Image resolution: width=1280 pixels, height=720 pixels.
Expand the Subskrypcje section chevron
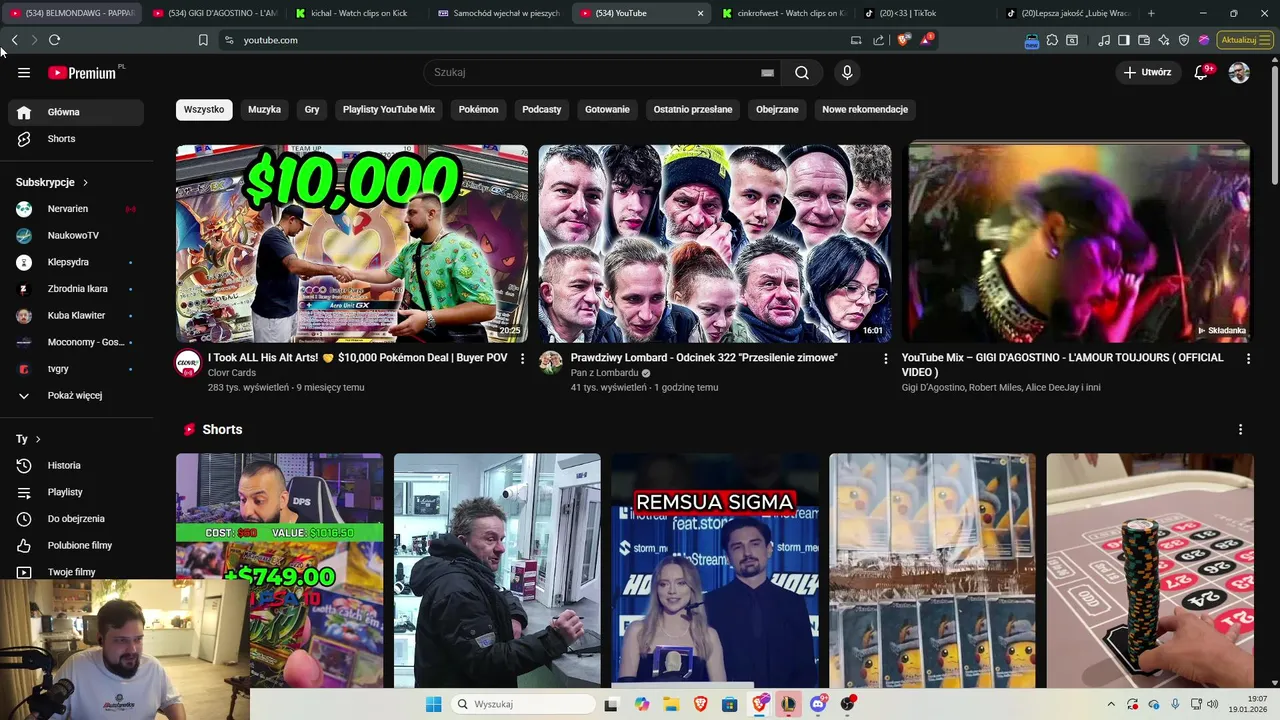pyautogui.click(x=85, y=183)
